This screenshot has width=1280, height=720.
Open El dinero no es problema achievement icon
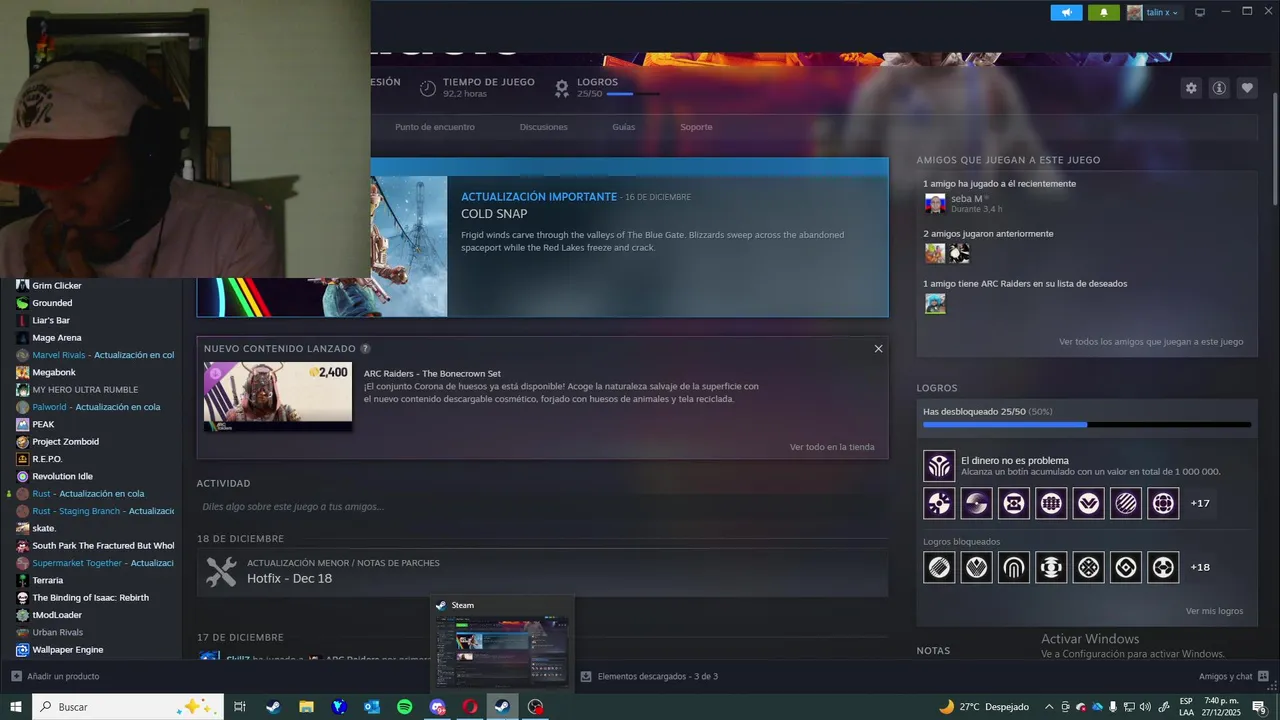click(x=939, y=466)
